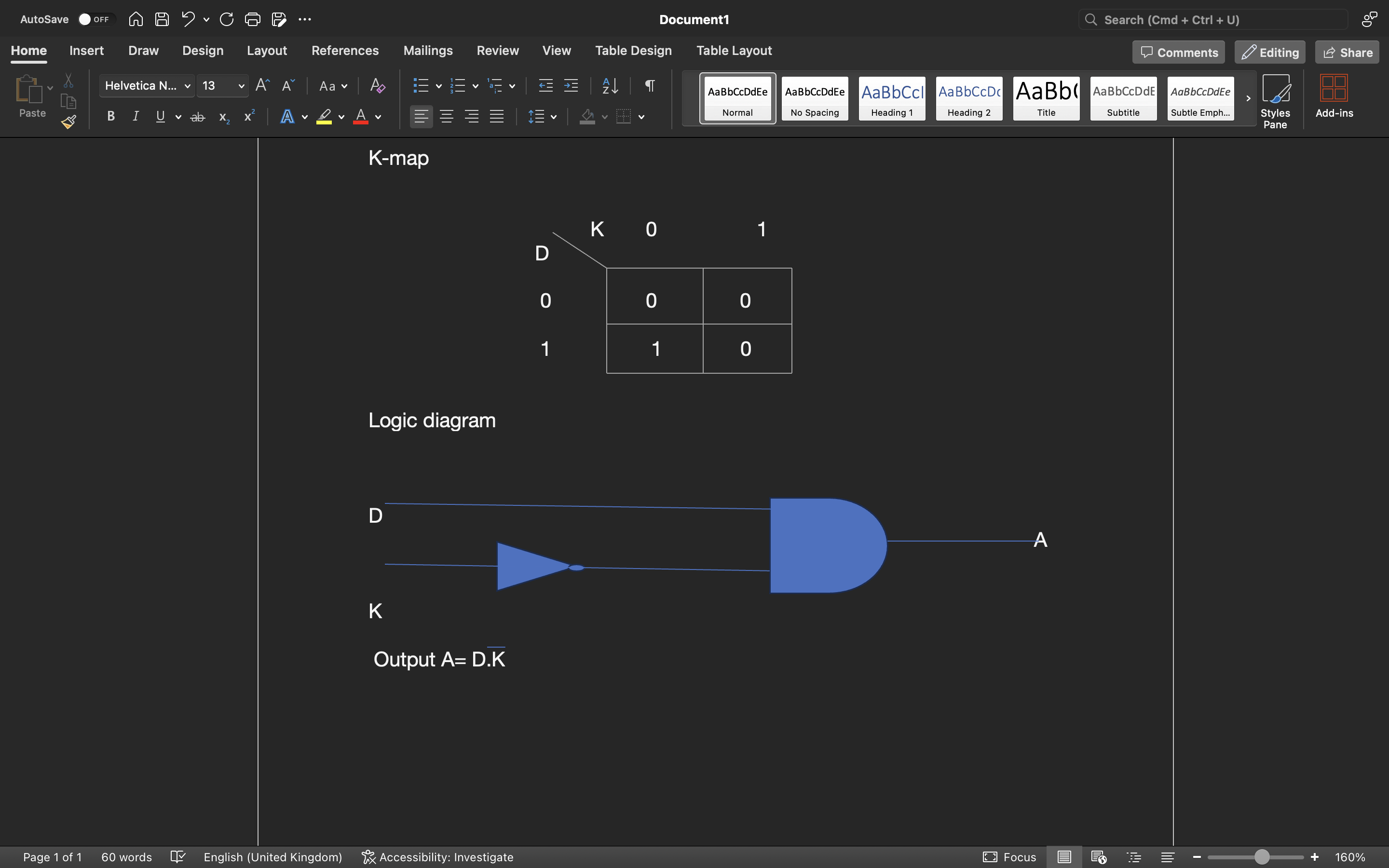Open Change Case dropdown
The height and width of the screenshot is (868, 1389).
tap(333, 86)
